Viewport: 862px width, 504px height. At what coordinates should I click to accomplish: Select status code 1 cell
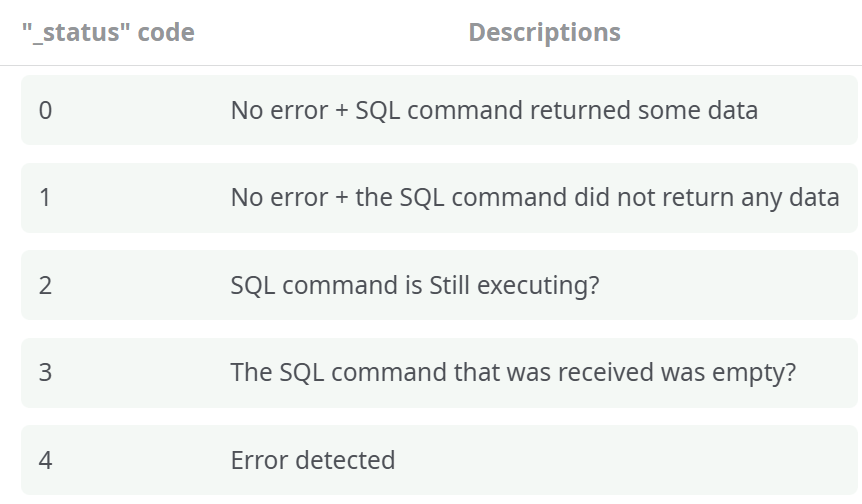click(x=45, y=197)
